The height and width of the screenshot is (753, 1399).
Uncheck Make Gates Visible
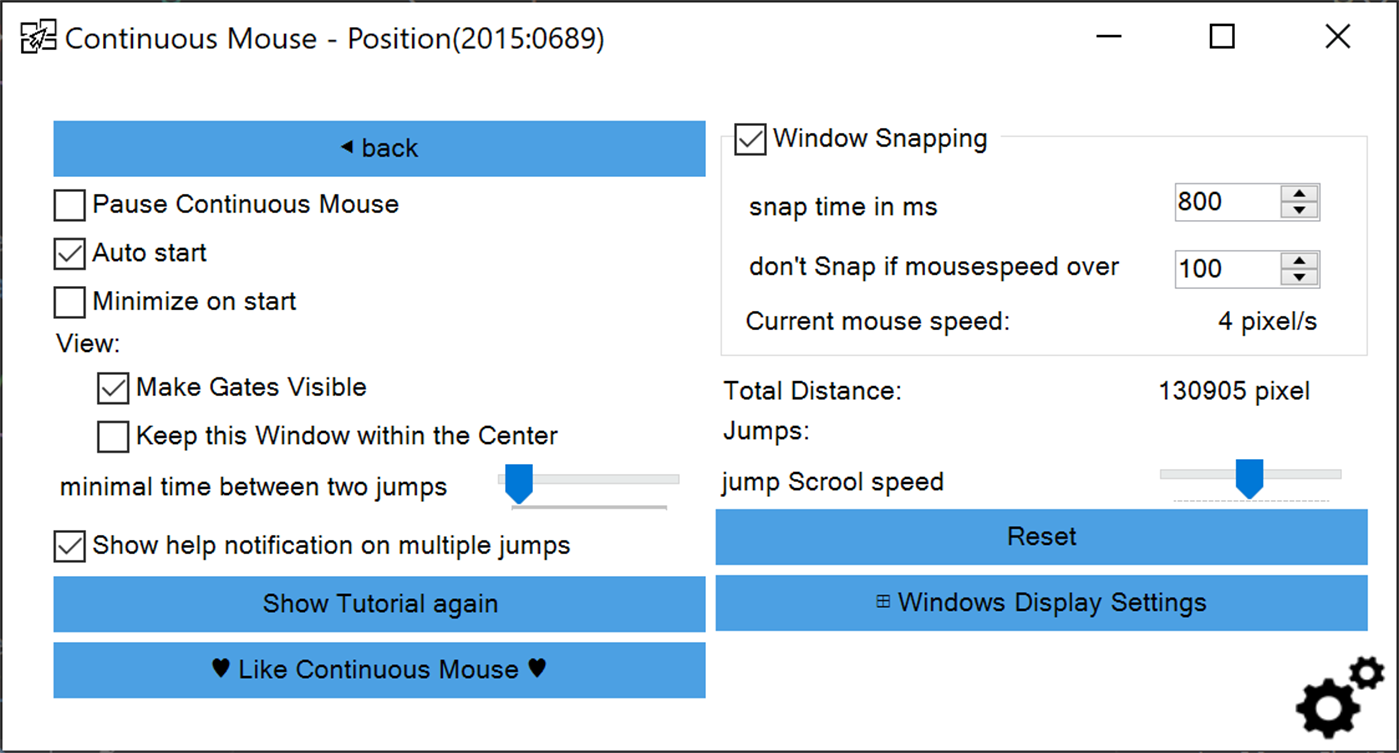pos(113,388)
